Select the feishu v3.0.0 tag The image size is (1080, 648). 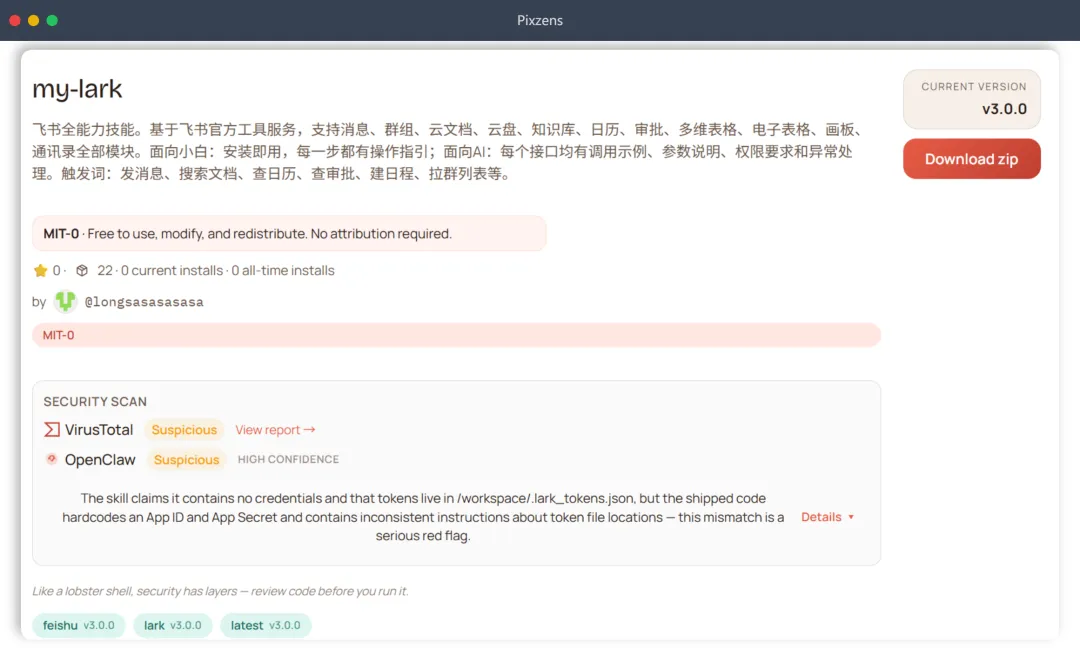[x=79, y=625]
